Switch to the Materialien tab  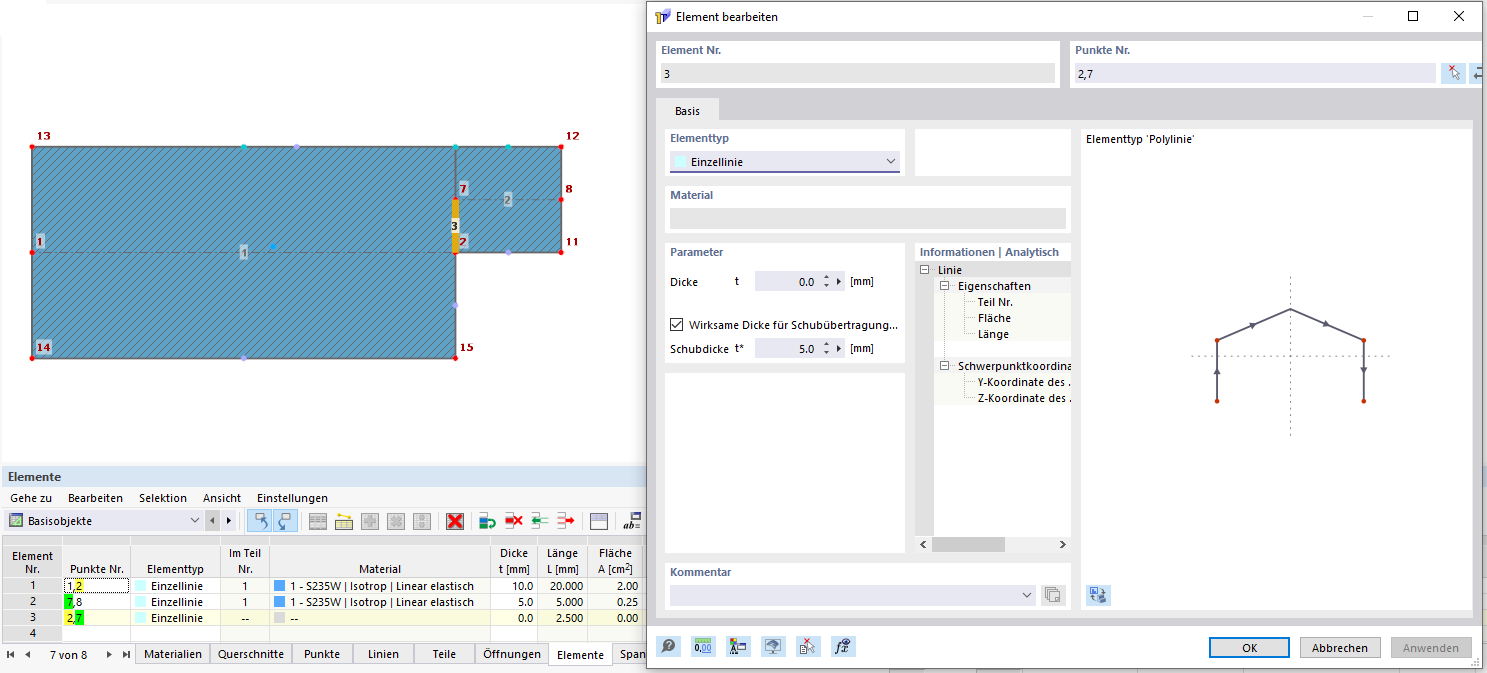click(173, 654)
